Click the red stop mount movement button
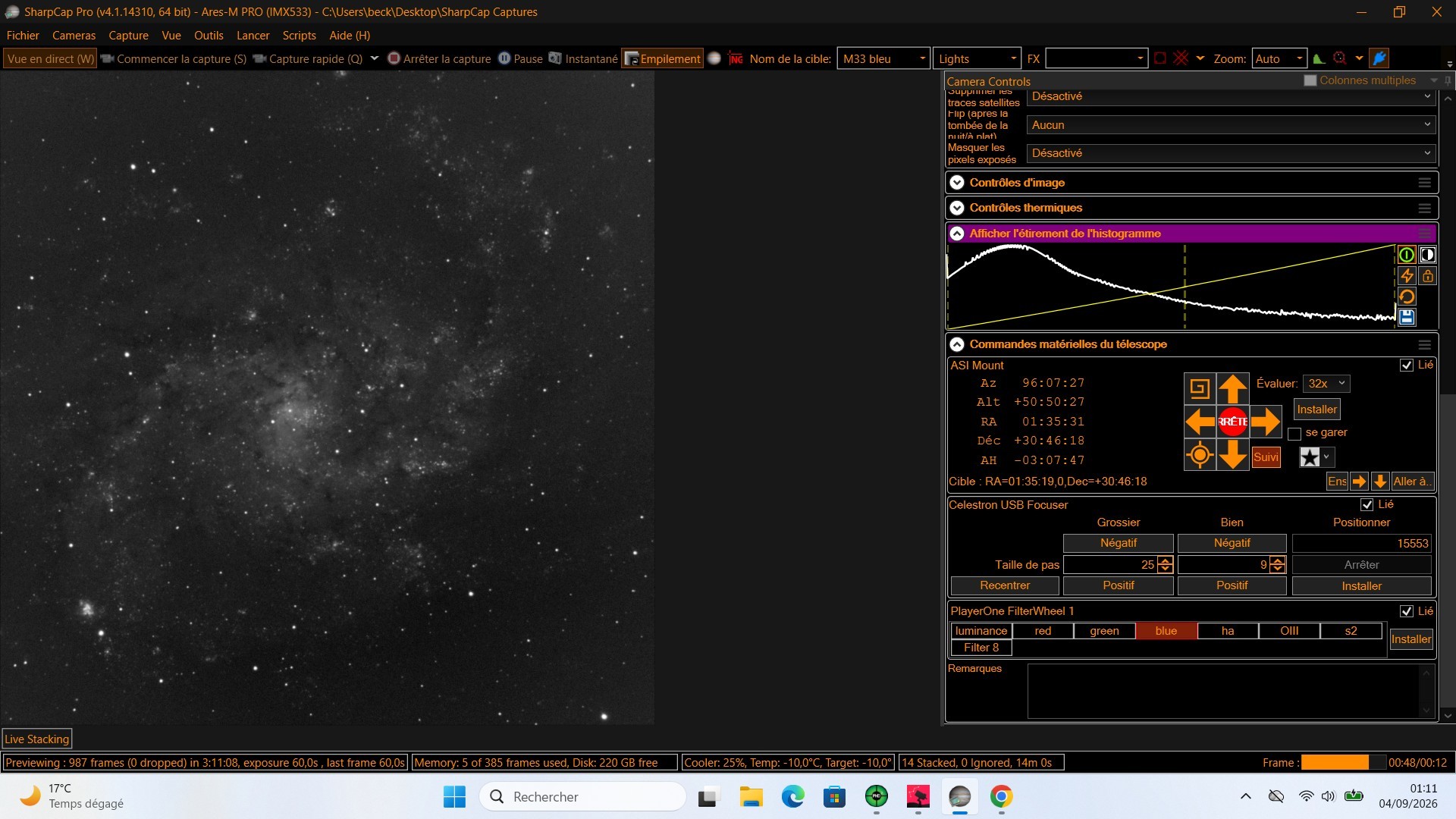The width and height of the screenshot is (1456, 819). 1232,422
